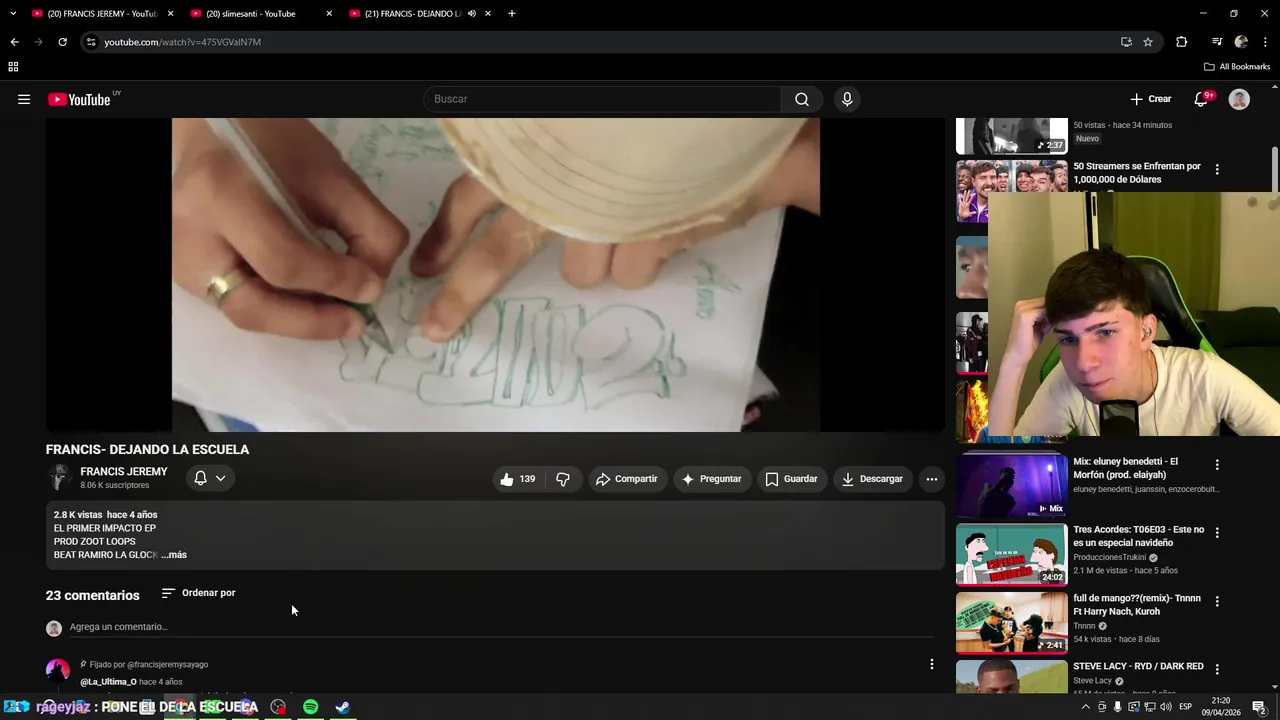
Task: Open the media controls icon in browser toolbar
Action: 1216,42
